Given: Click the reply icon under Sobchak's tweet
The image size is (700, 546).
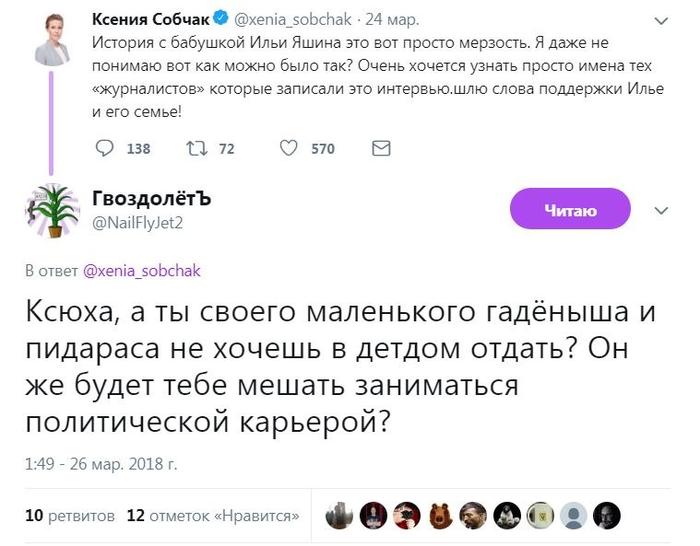Looking at the screenshot, I should click(105, 149).
